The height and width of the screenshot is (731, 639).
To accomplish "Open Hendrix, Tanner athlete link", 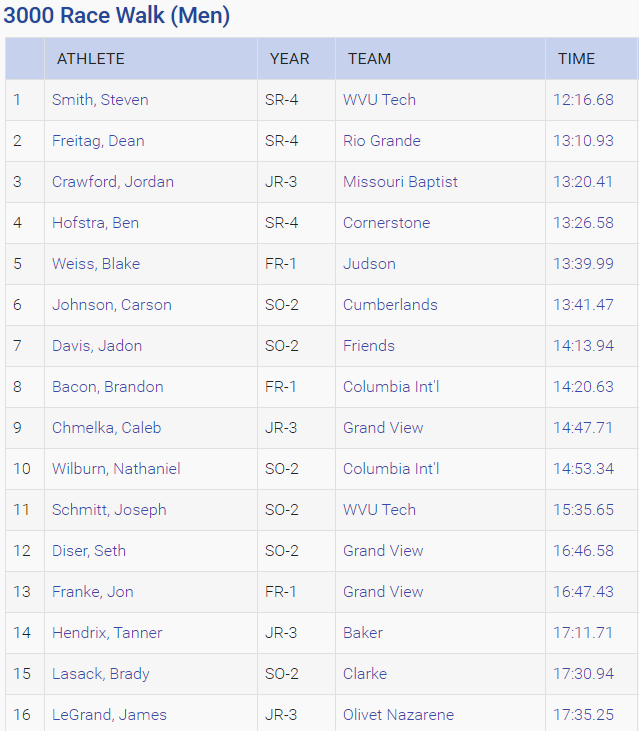I will (x=107, y=633).
